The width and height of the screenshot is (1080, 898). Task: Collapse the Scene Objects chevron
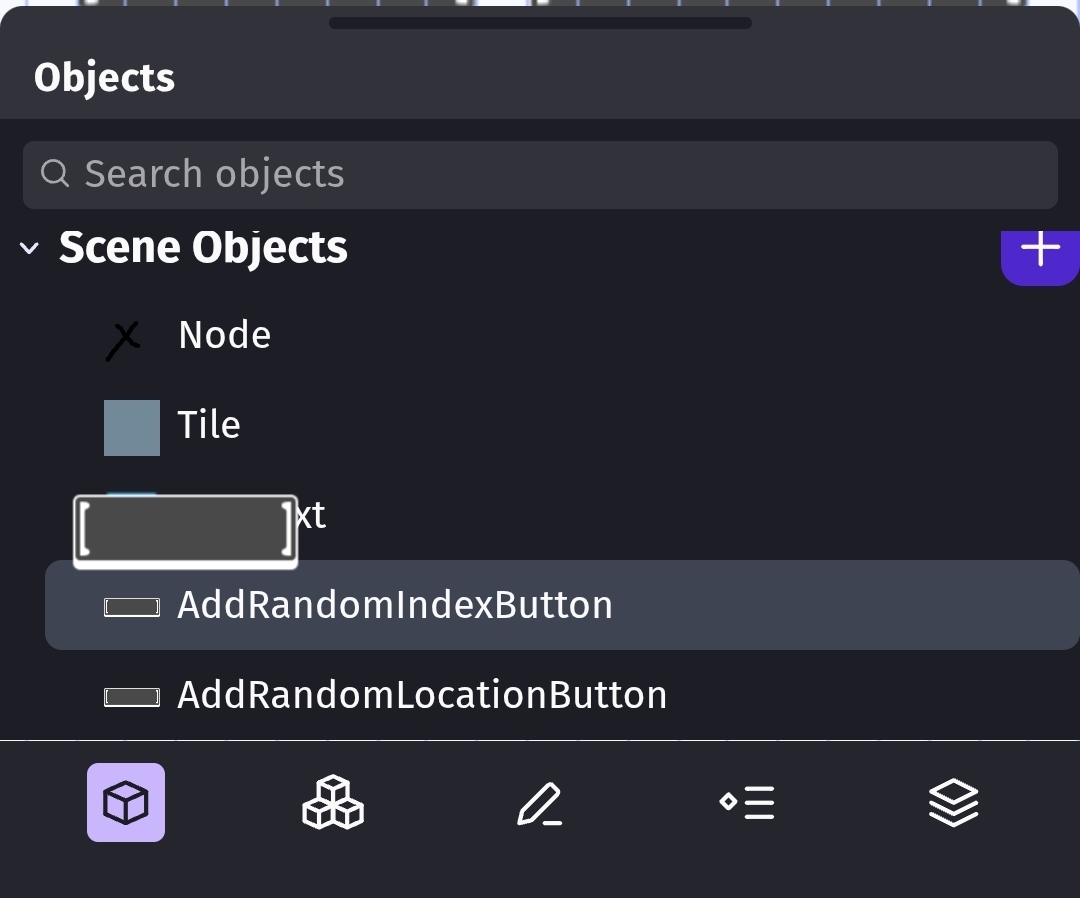[x=30, y=249]
